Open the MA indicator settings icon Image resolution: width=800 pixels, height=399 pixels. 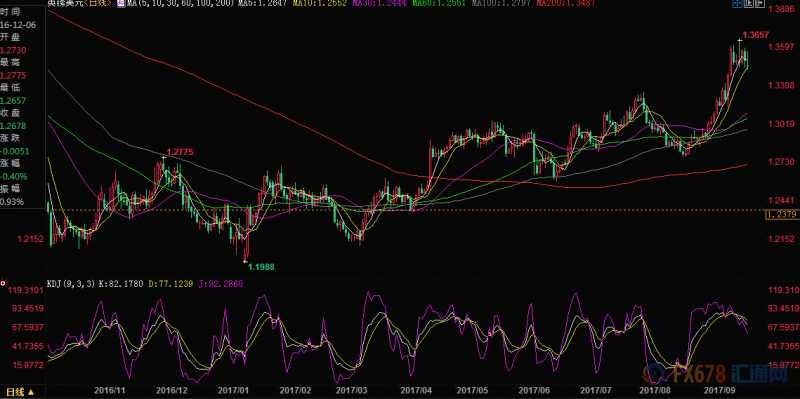[120, 3]
